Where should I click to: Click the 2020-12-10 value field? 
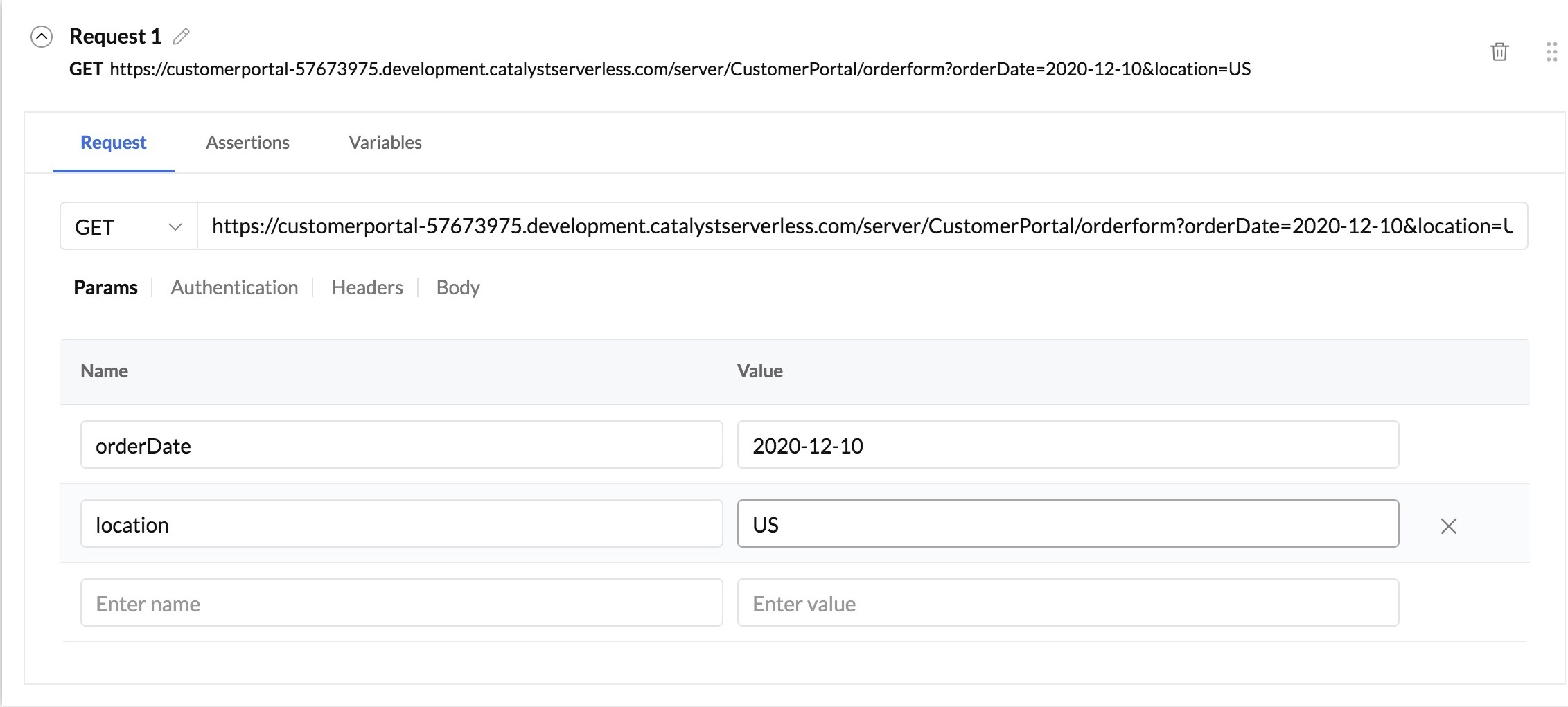[x=1068, y=445]
